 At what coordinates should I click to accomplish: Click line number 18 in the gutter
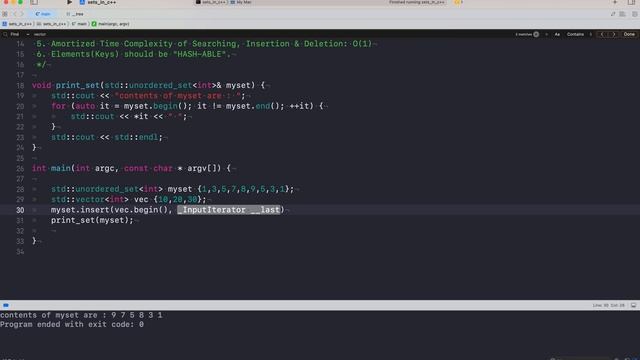tap(20, 86)
